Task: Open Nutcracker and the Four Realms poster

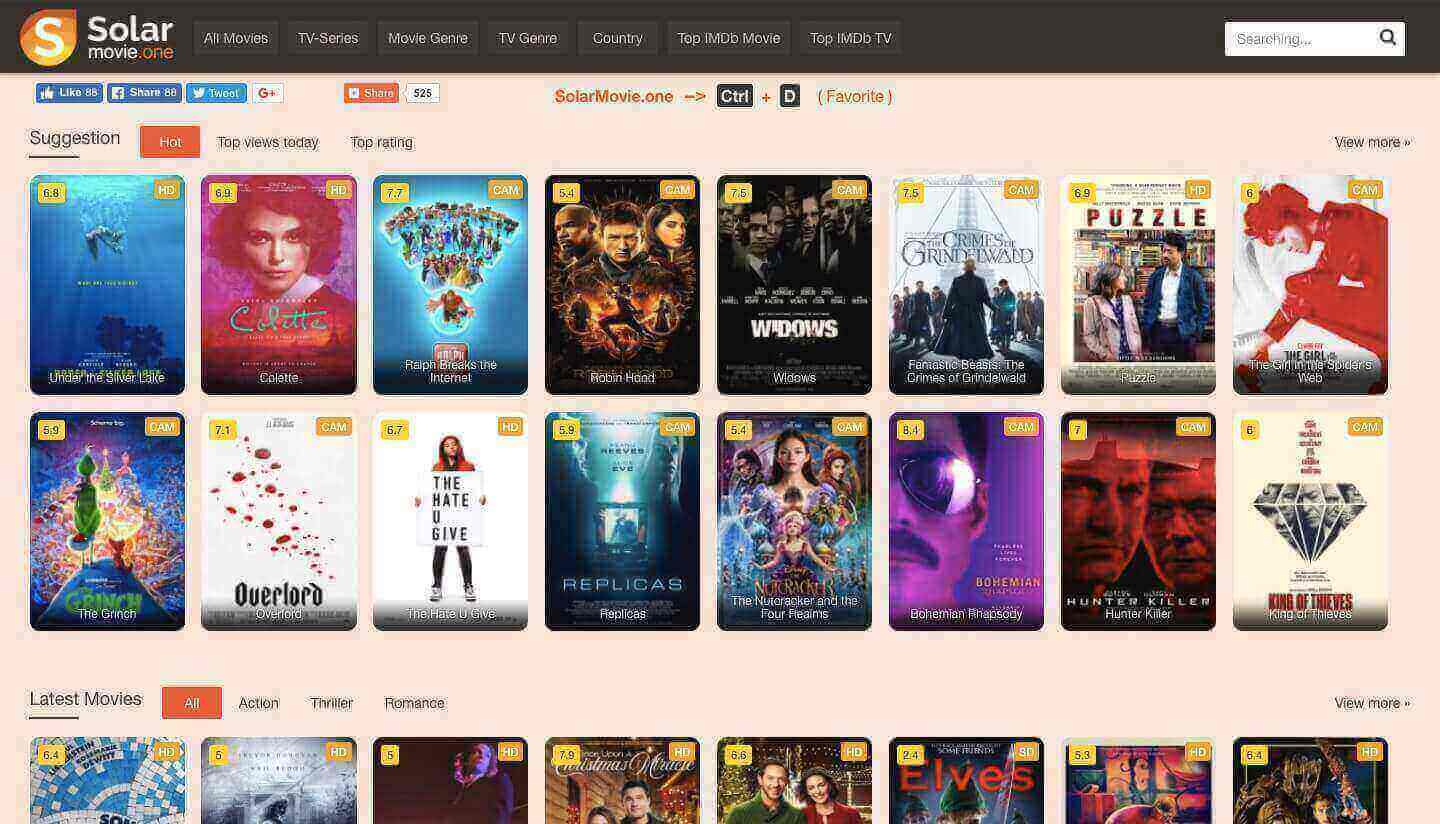Action: (x=794, y=521)
